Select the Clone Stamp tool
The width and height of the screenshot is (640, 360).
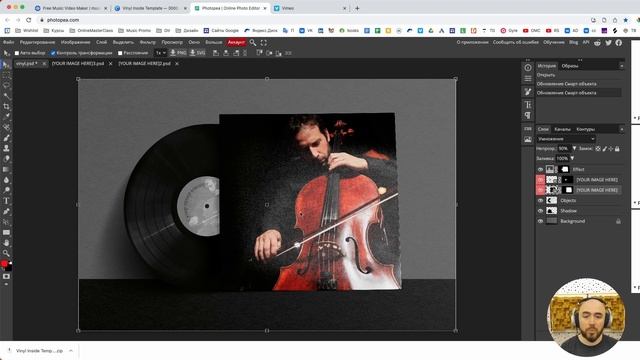point(6,149)
